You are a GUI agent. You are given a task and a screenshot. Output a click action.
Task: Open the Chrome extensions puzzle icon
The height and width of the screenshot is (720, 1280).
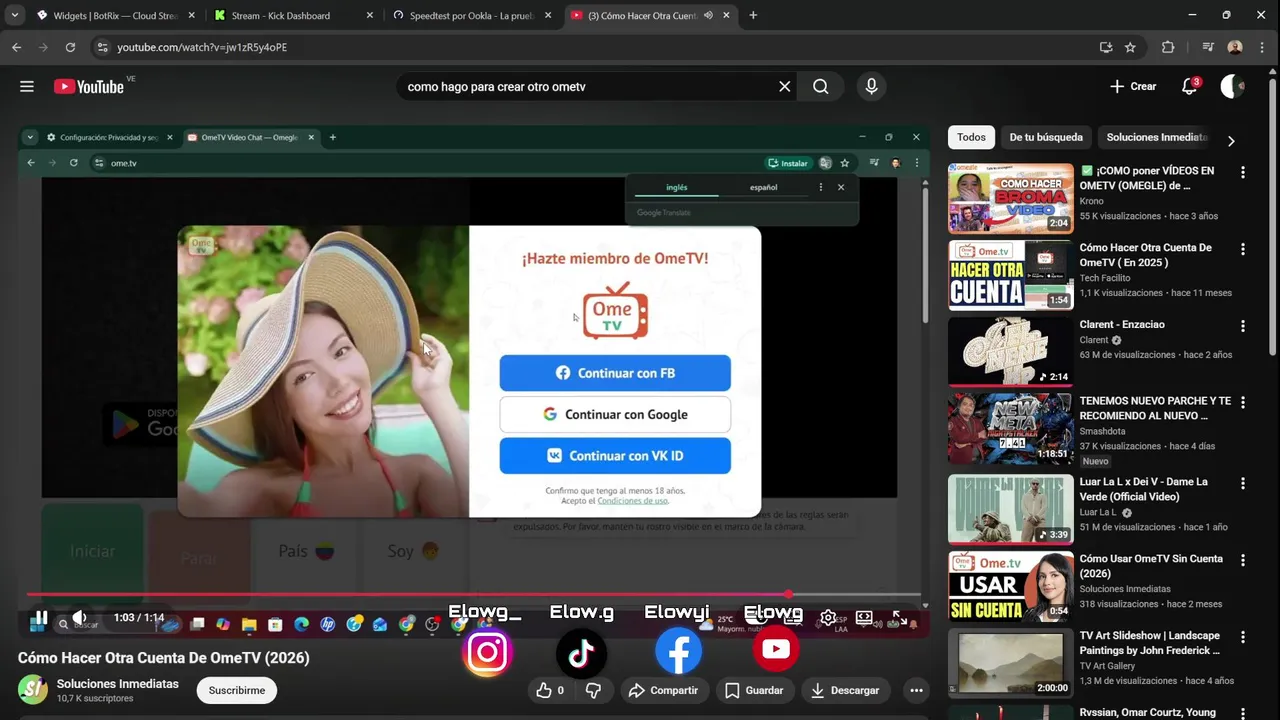(x=1168, y=47)
